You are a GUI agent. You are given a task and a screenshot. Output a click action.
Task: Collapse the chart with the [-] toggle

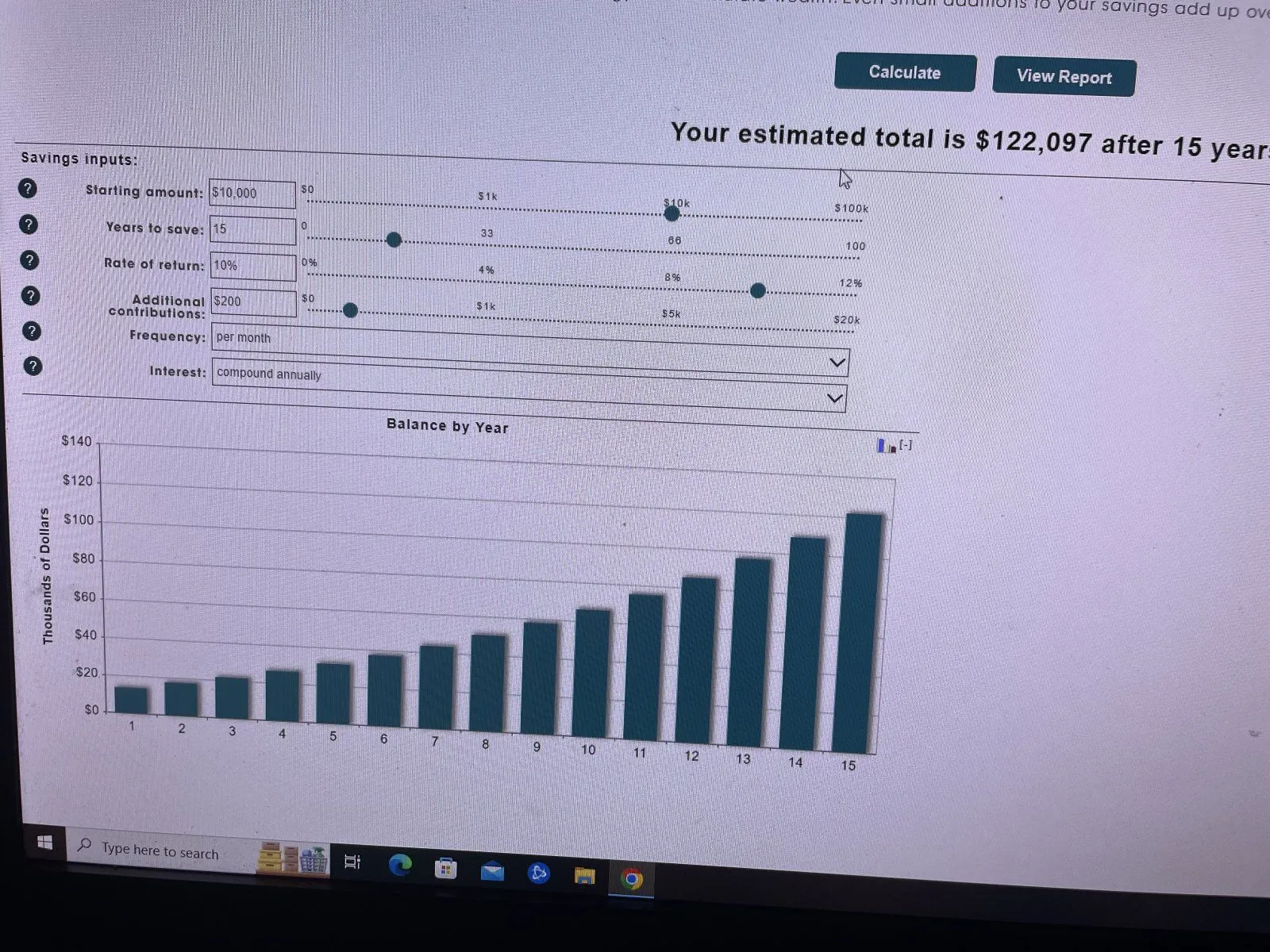(x=906, y=445)
